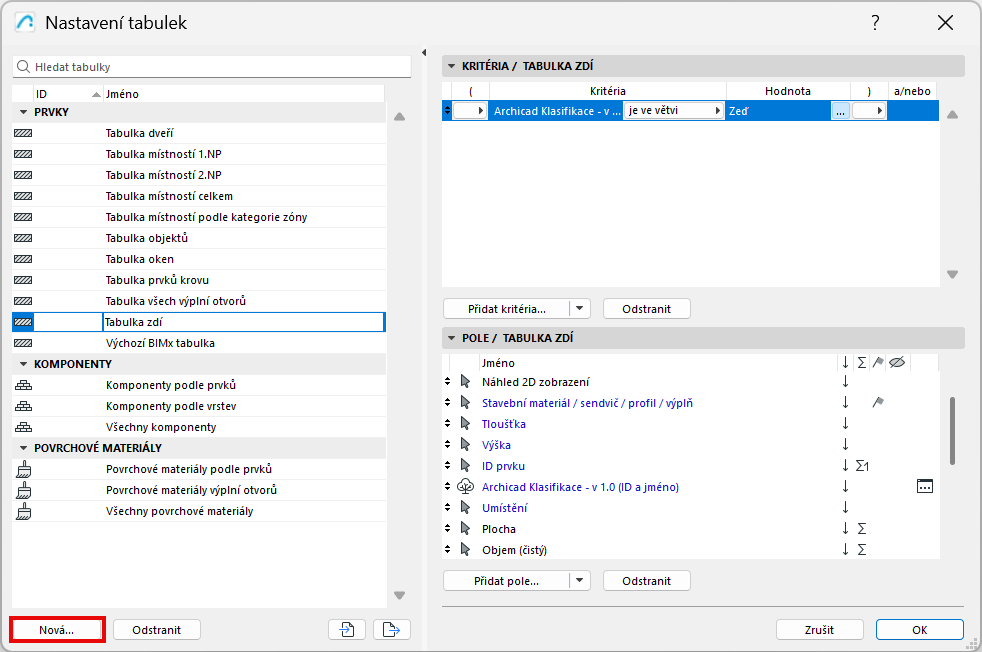Click the import schedule icon button
This screenshot has width=982, height=652.
(346, 629)
